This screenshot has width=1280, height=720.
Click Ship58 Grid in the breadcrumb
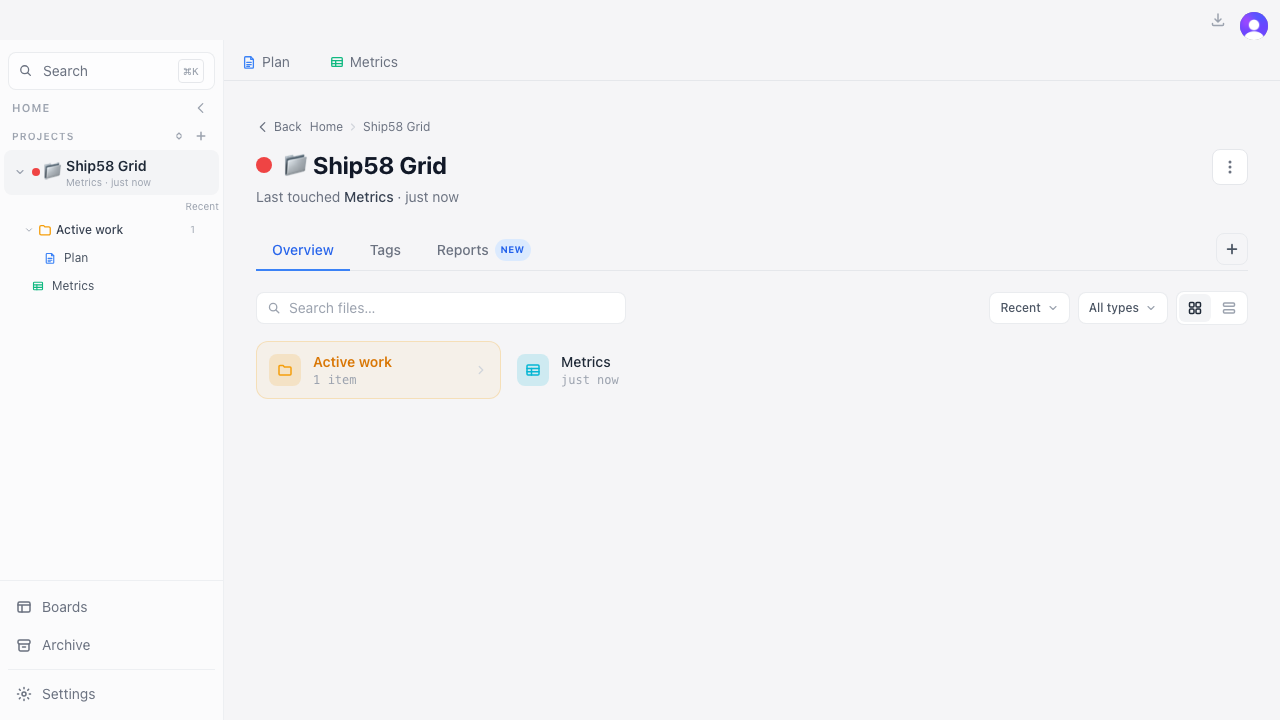pyautogui.click(x=396, y=127)
